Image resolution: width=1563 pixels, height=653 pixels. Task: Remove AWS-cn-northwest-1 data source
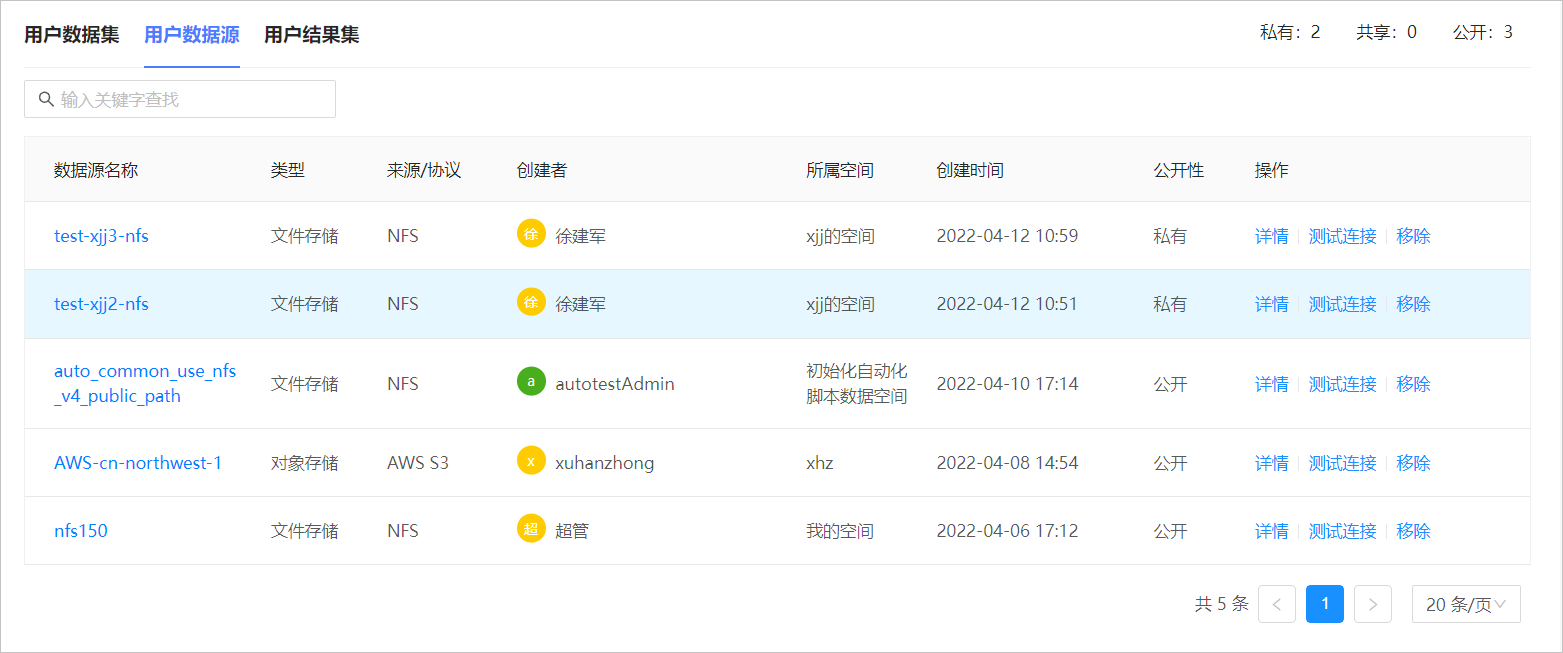[1414, 463]
